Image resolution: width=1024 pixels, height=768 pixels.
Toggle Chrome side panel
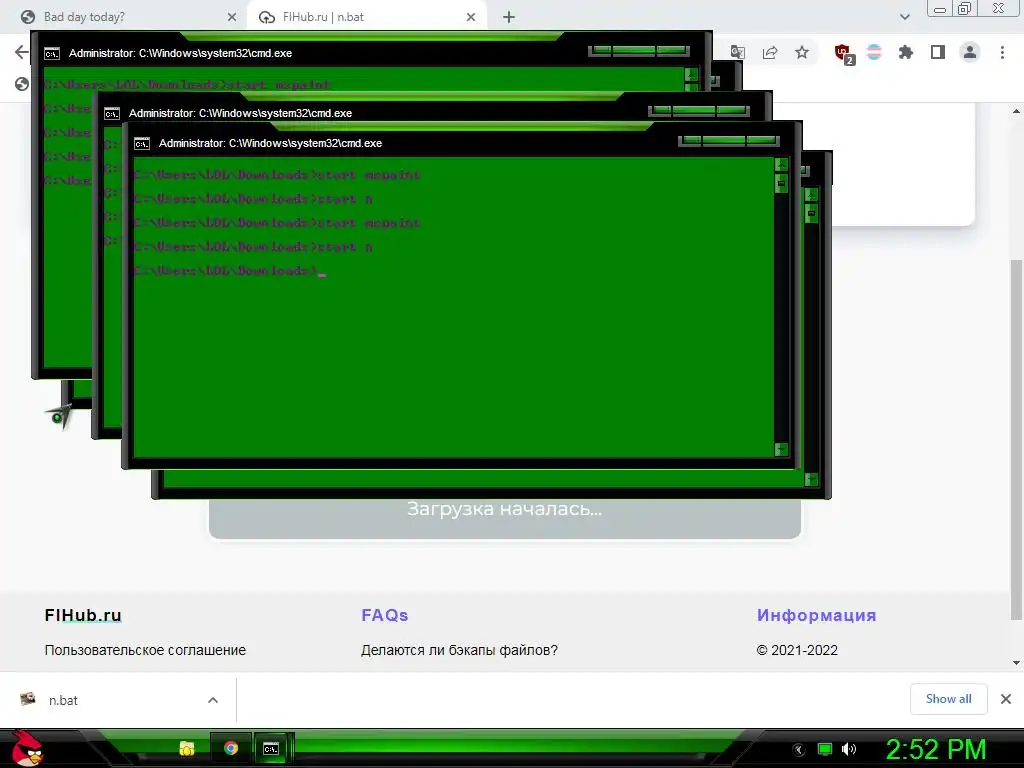pos(938,52)
